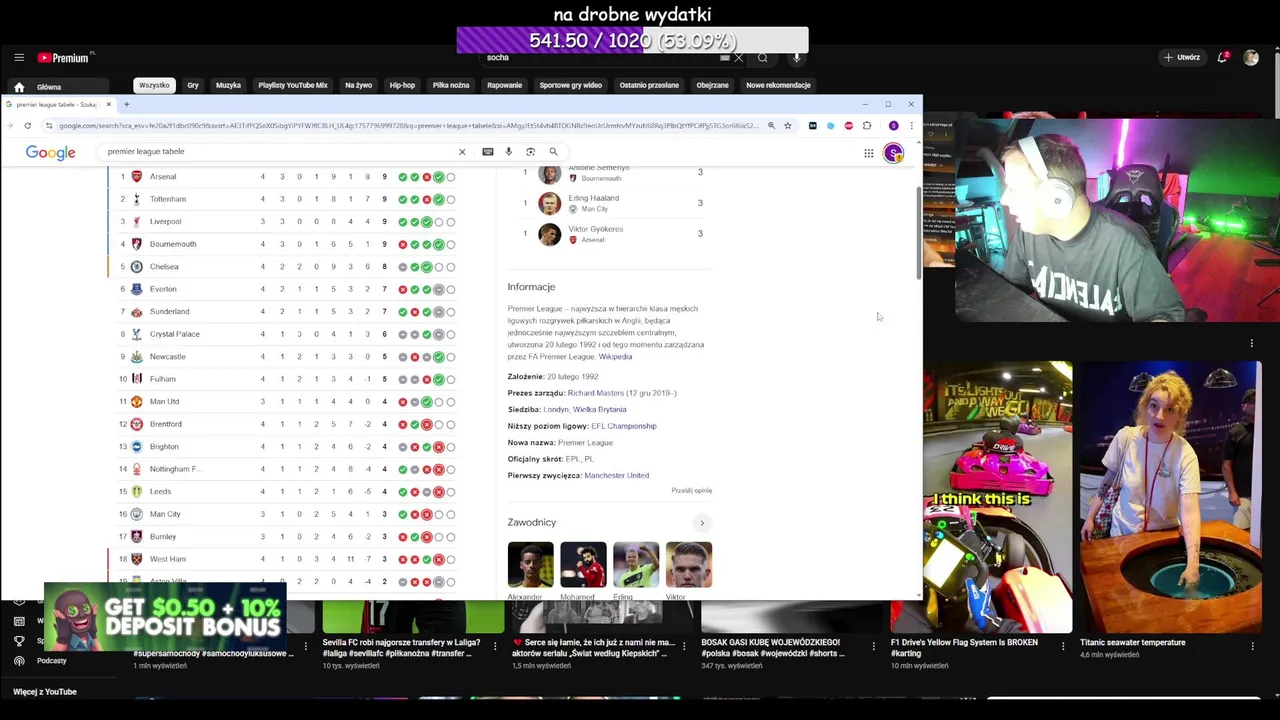Click Bournemouth in the standings
The height and width of the screenshot is (720, 1280).
173,244
